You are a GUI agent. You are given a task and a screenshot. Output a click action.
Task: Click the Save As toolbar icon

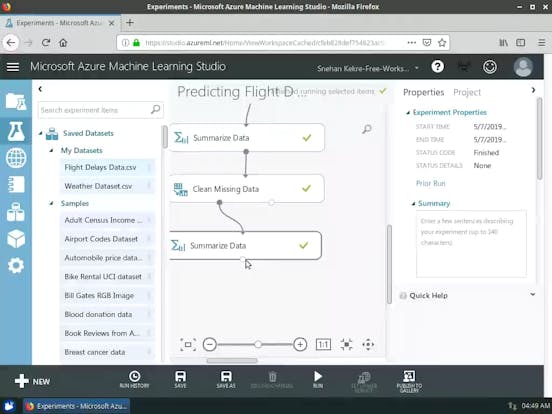click(x=226, y=380)
